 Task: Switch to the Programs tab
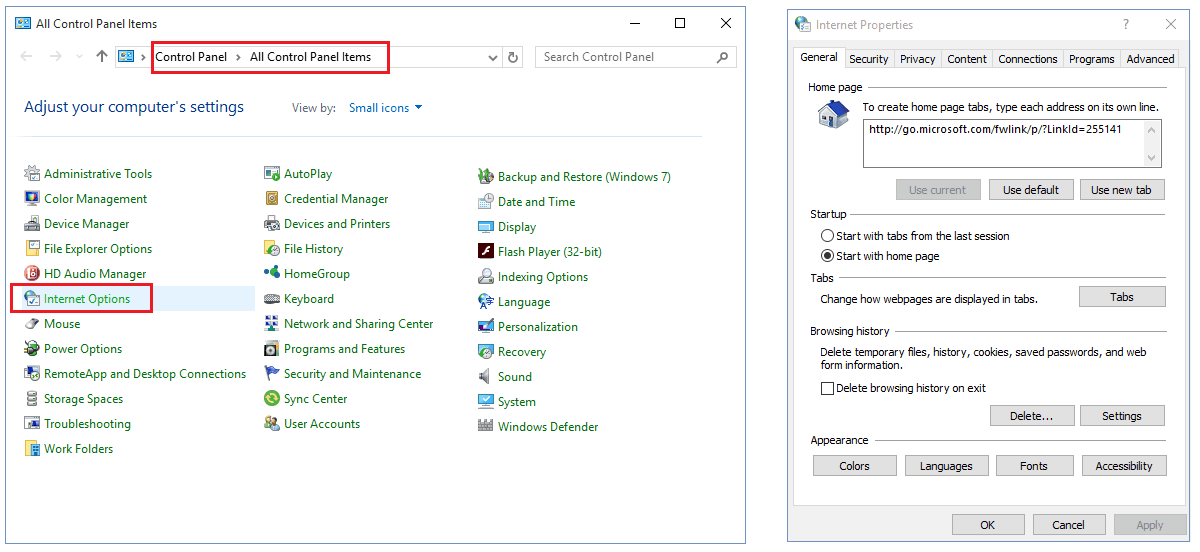(x=1092, y=59)
